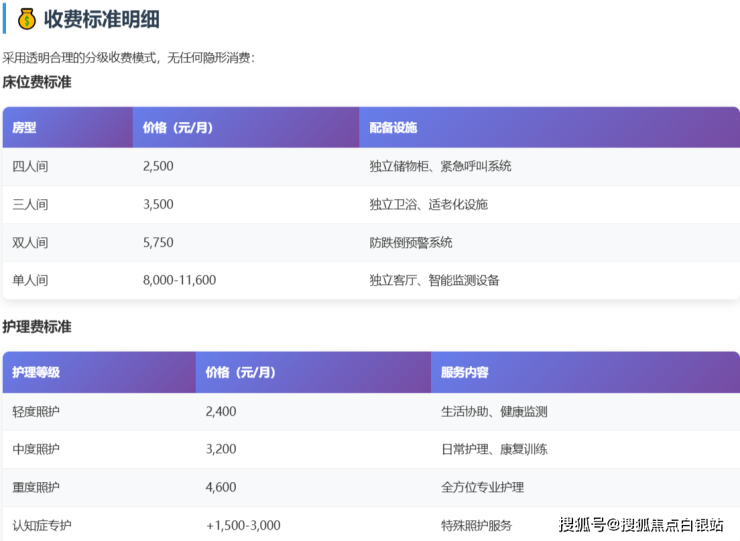The width and height of the screenshot is (740, 541).
Task: Click the 3,200 price for 中度照护
Action: click(221, 449)
